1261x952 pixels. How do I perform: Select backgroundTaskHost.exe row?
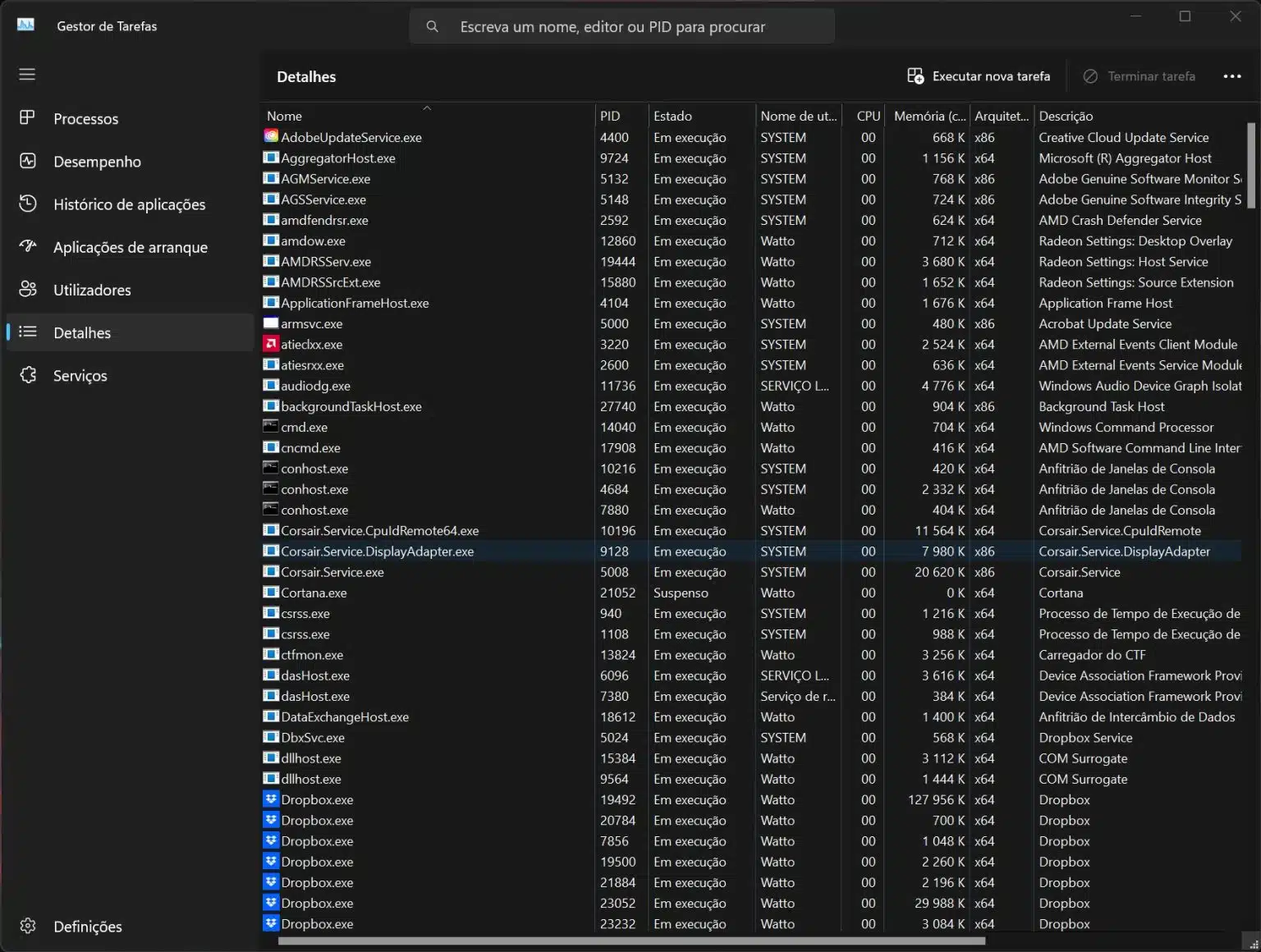click(752, 406)
